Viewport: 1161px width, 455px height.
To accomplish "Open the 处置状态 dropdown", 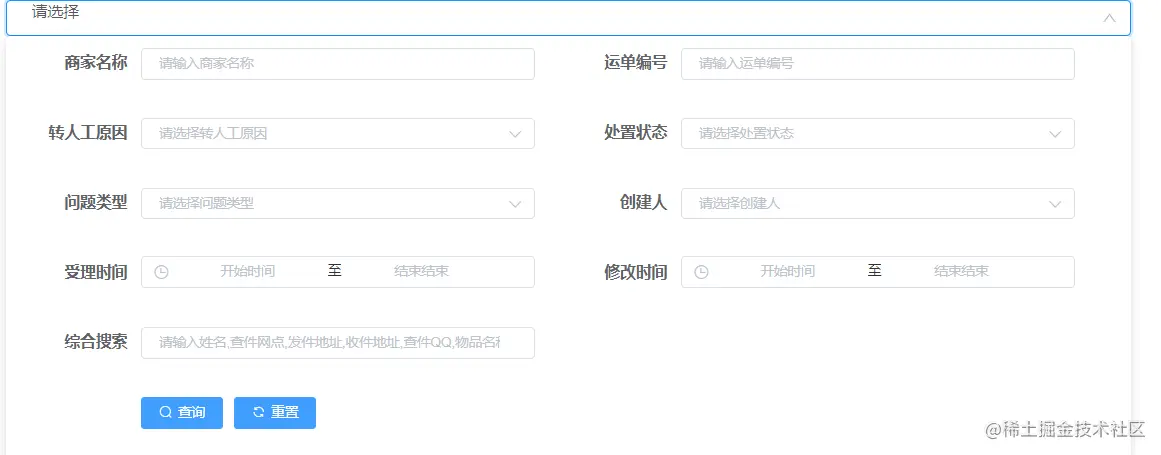I will pos(877,133).
